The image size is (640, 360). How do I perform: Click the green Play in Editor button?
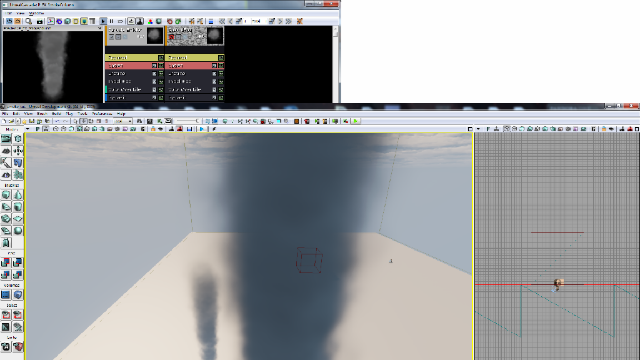coord(356,121)
